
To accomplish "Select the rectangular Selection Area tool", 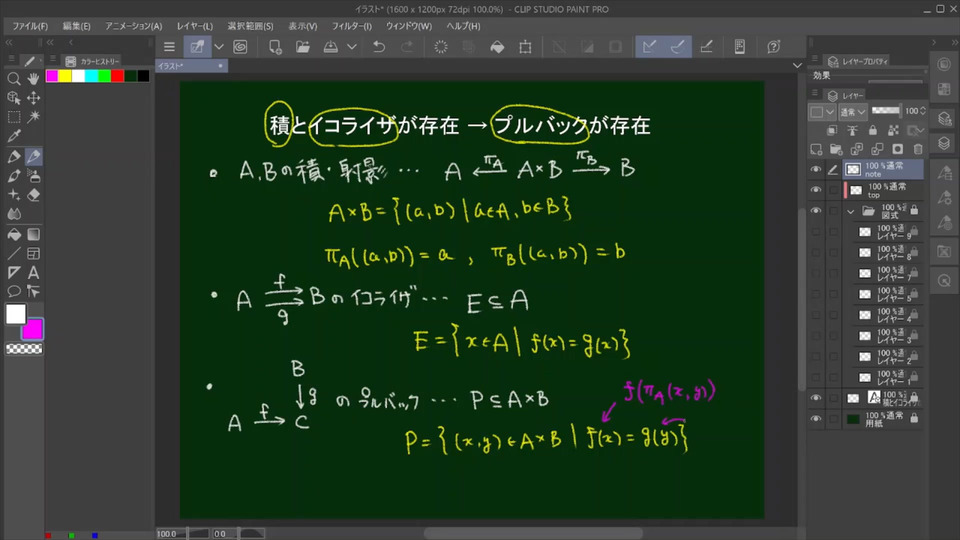I will pyautogui.click(x=13, y=116).
